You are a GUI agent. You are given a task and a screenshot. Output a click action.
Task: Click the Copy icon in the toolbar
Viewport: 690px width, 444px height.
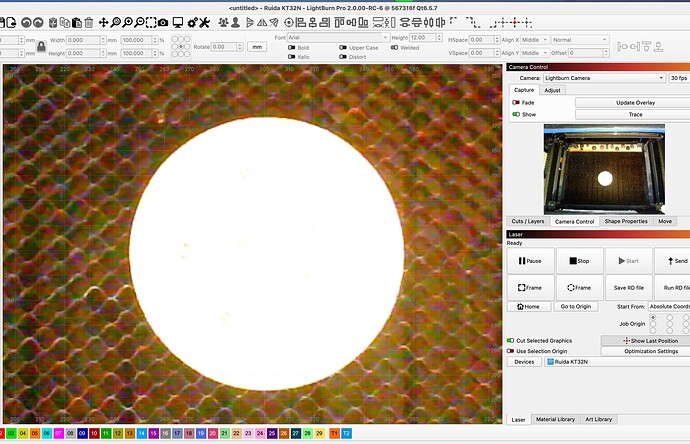click(x=65, y=22)
